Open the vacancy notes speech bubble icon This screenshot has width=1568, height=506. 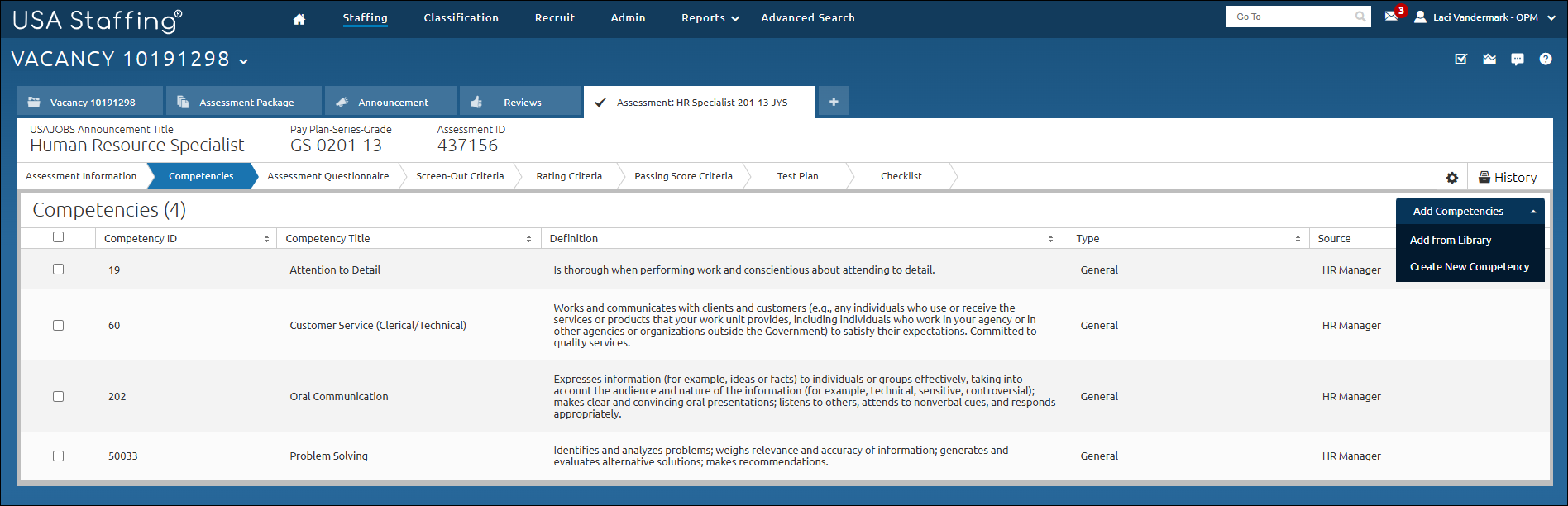tap(1518, 59)
